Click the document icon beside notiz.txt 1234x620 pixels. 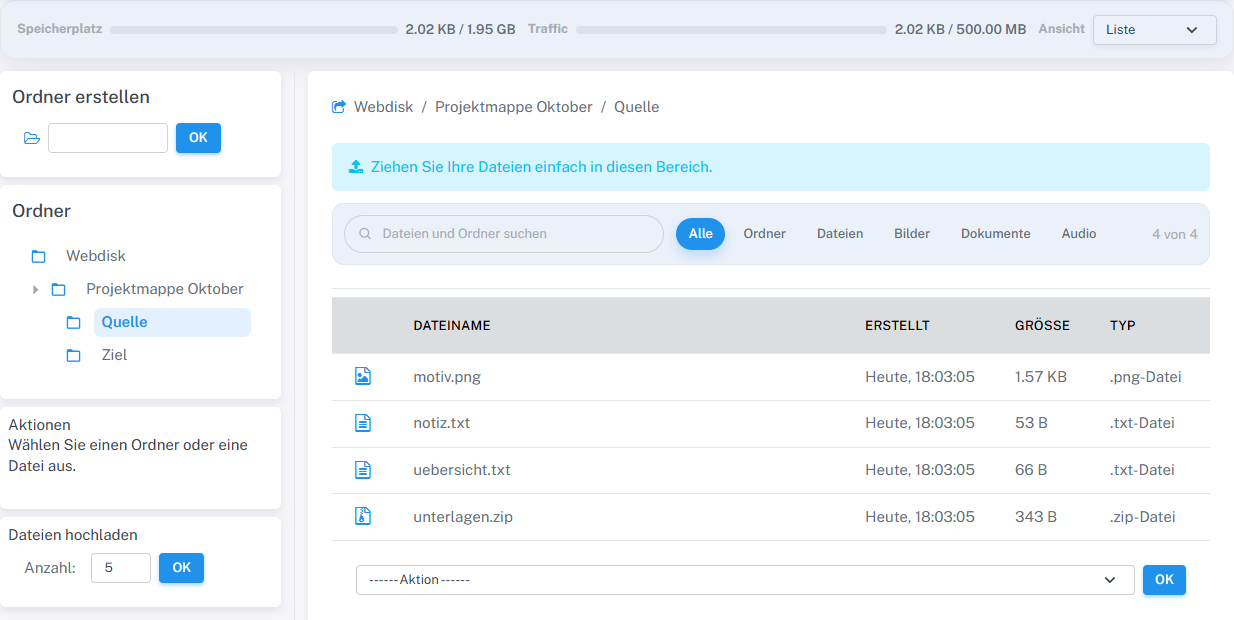pyautogui.click(x=363, y=423)
